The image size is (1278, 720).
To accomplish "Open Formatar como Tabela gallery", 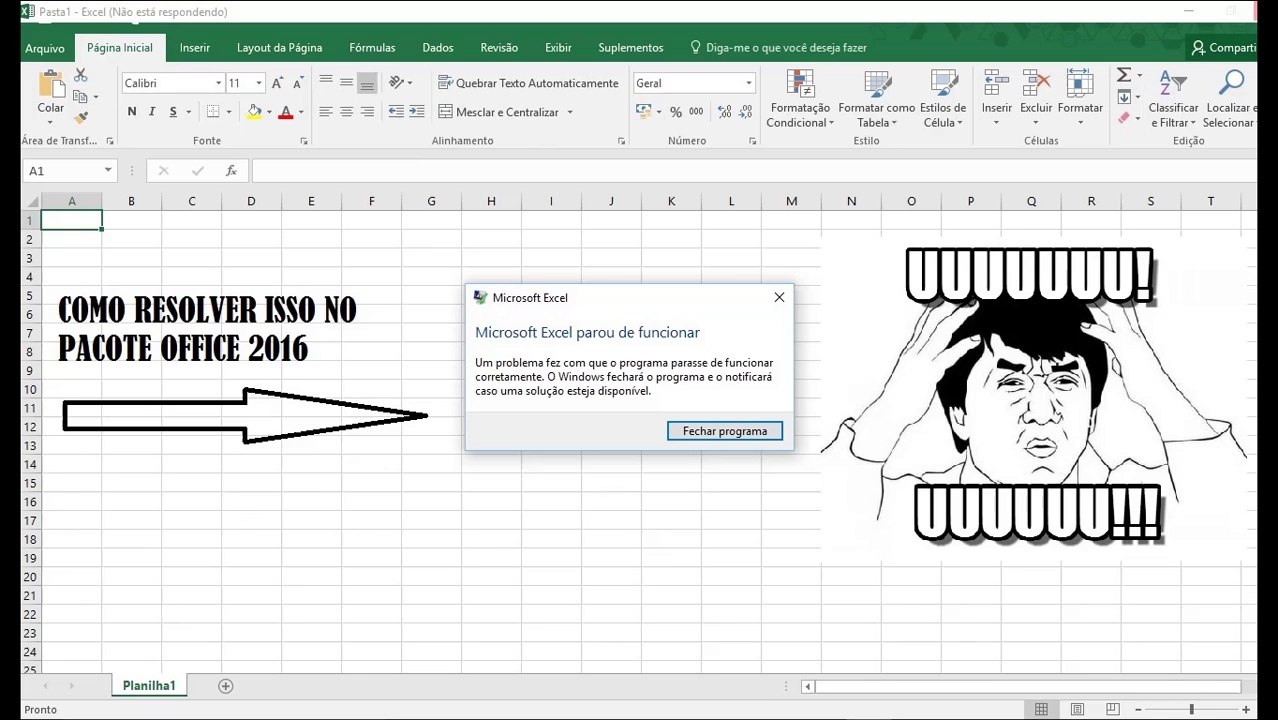I will [877, 98].
